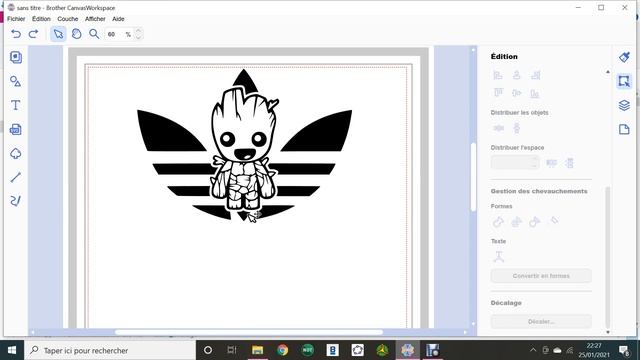Decrease zoom with the stepper down arrow
The image size is (640, 360).
138,37
